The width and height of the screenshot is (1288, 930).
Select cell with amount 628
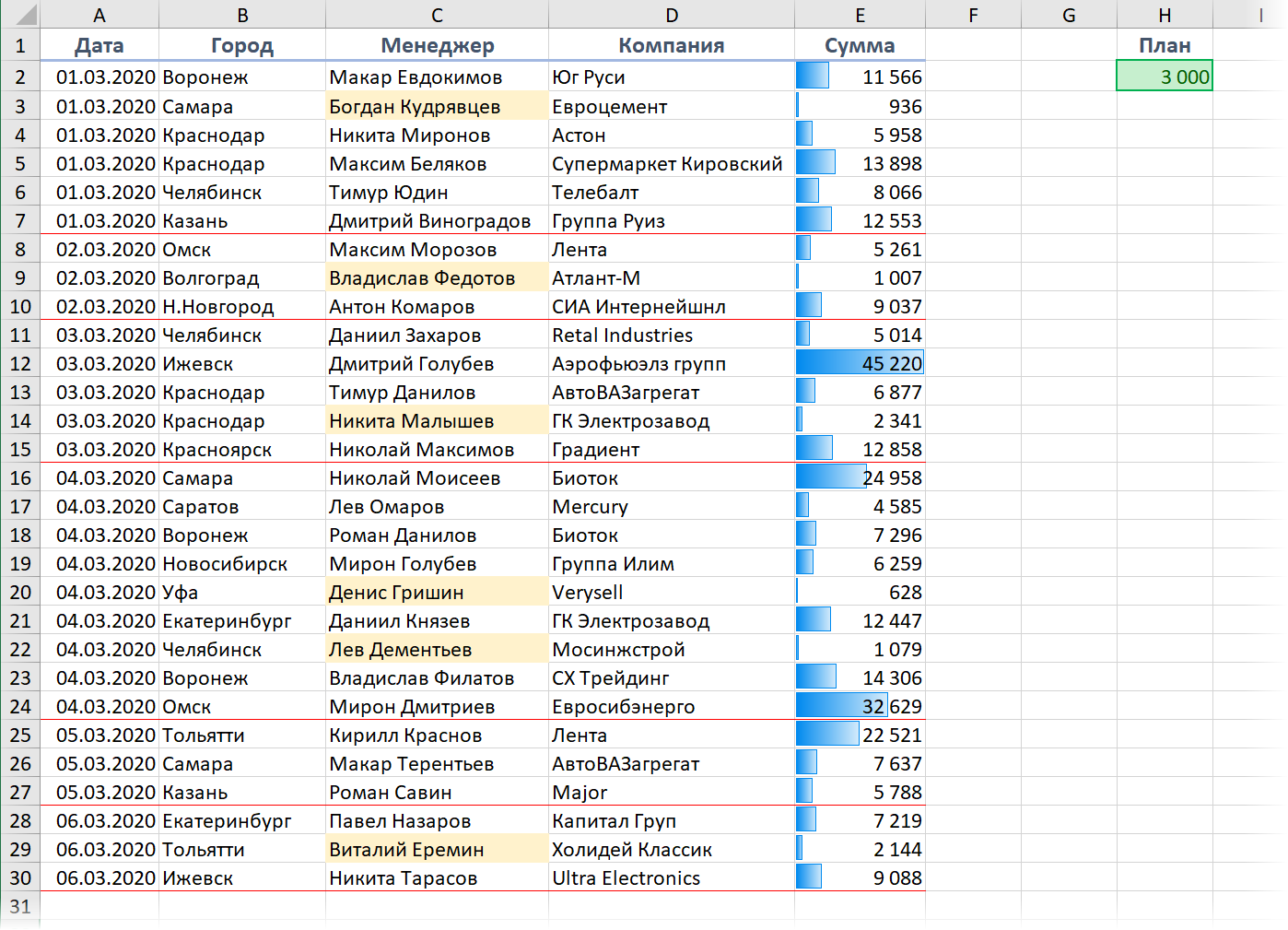pos(860,592)
